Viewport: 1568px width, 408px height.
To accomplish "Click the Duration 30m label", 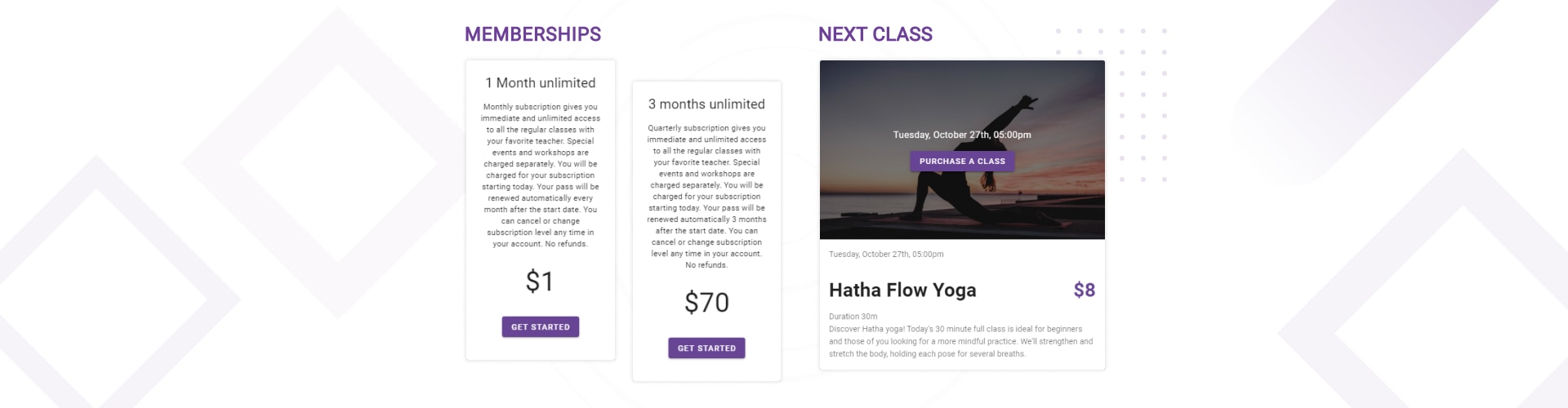I will (853, 316).
